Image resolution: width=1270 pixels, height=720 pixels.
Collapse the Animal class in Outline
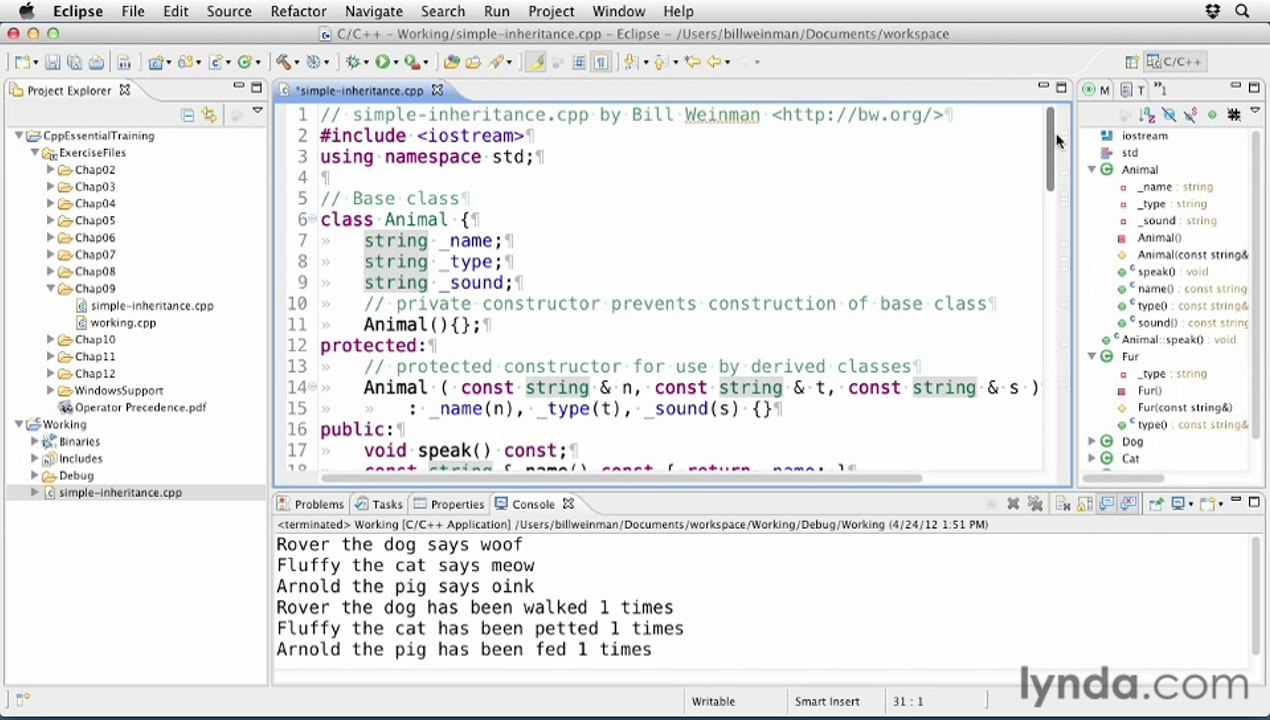pyautogui.click(x=1091, y=170)
